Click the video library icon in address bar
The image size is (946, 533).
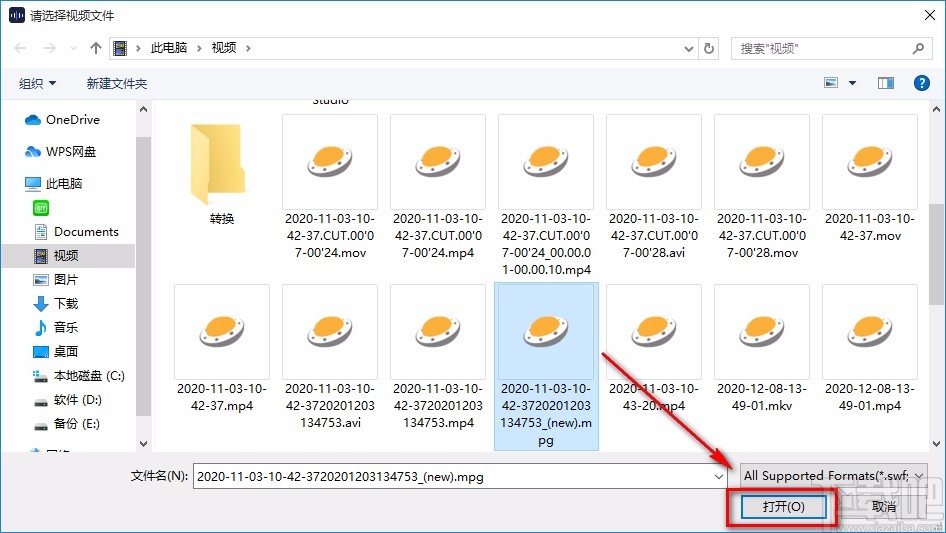[120, 48]
